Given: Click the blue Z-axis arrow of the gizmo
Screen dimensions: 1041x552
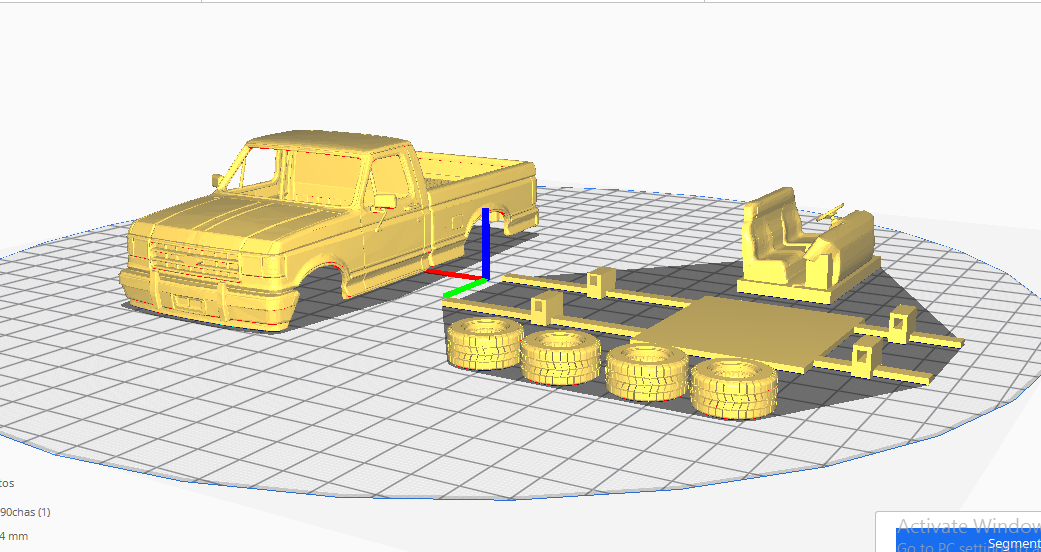Looking at the screenshot, I should (x=485, y=243).
